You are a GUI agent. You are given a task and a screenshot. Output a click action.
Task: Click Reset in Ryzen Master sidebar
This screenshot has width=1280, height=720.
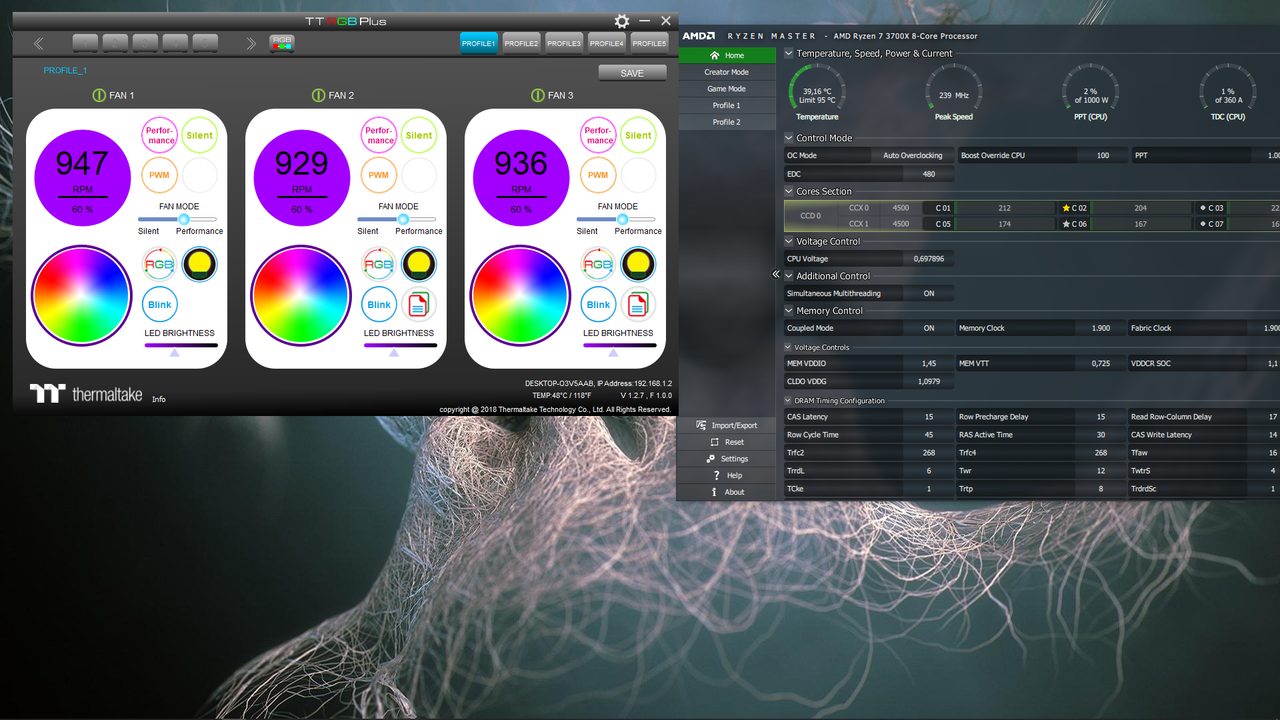pyautogui.click(x=727, y=442)
